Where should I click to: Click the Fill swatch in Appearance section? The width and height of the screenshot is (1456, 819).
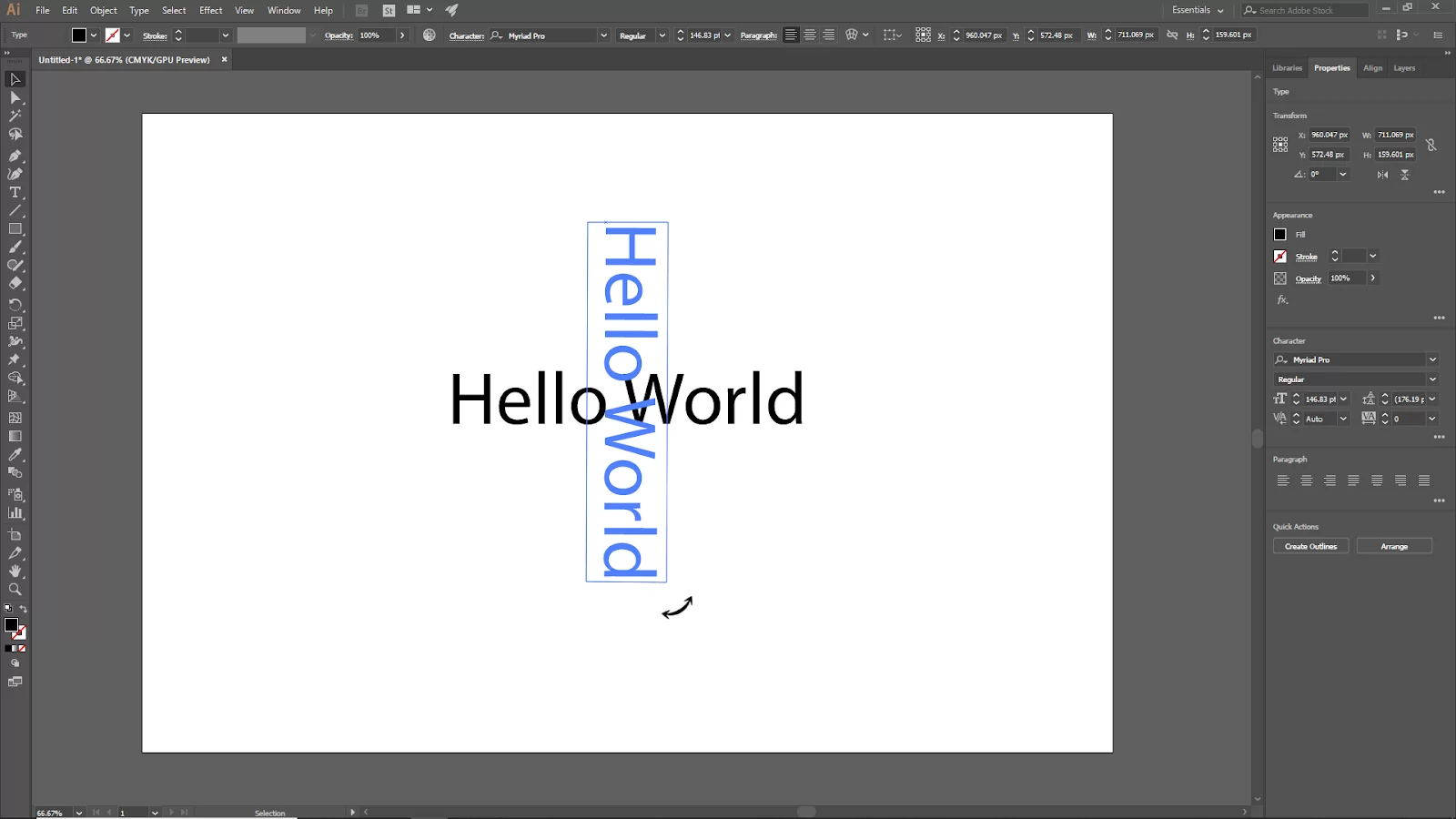[x=1279, y=234]
